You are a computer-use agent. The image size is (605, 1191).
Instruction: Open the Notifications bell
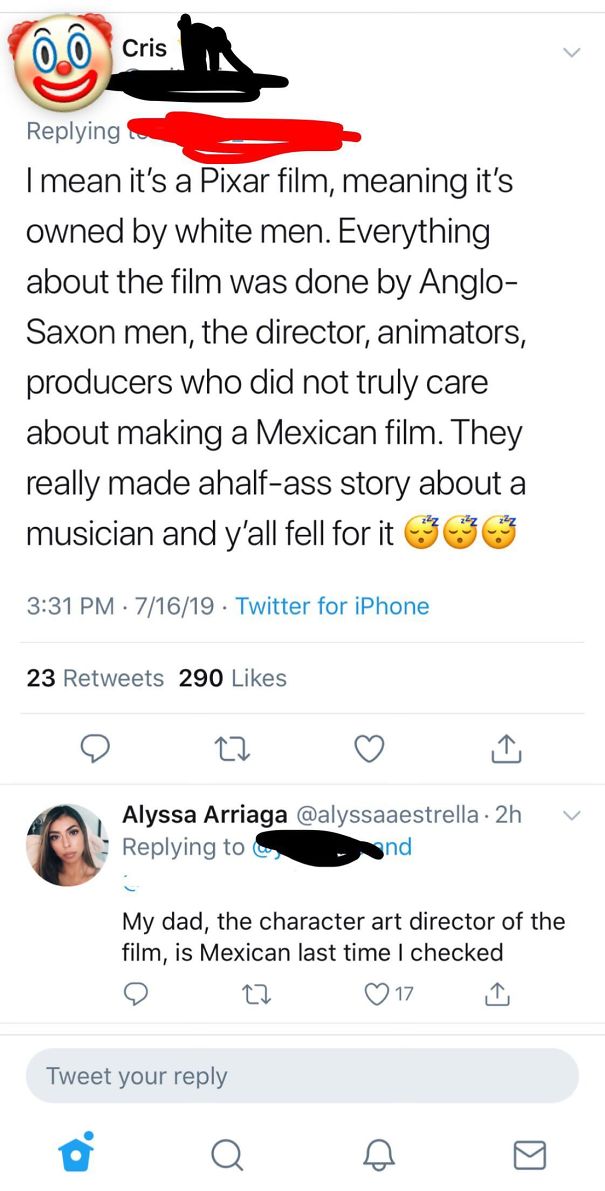coord(378,1153)
